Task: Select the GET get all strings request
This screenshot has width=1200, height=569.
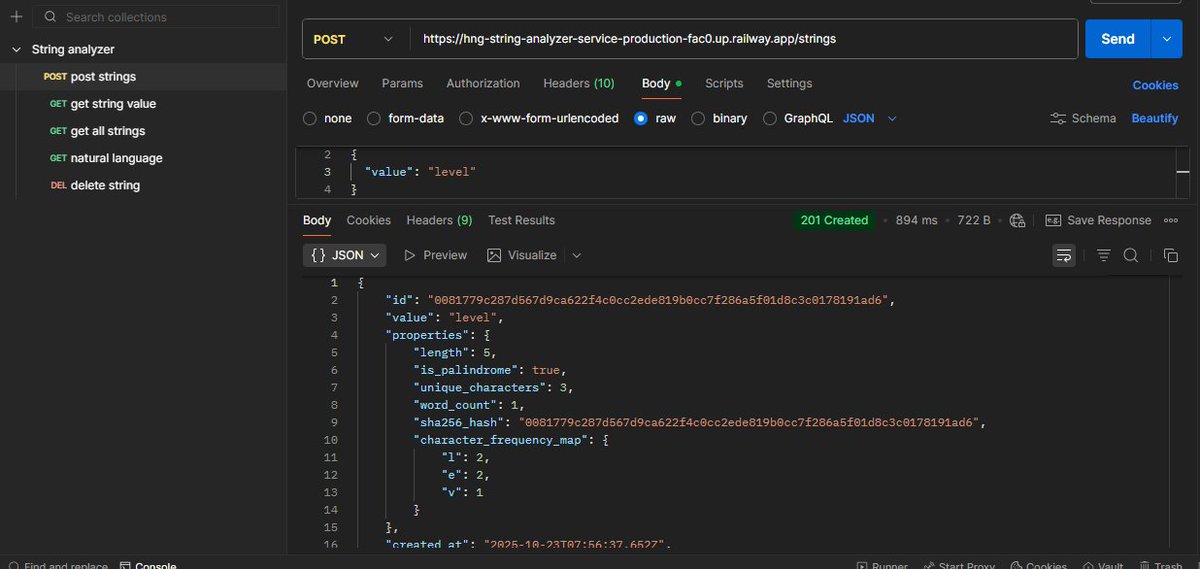Action: pyautogui.click(x=144, y=131)
